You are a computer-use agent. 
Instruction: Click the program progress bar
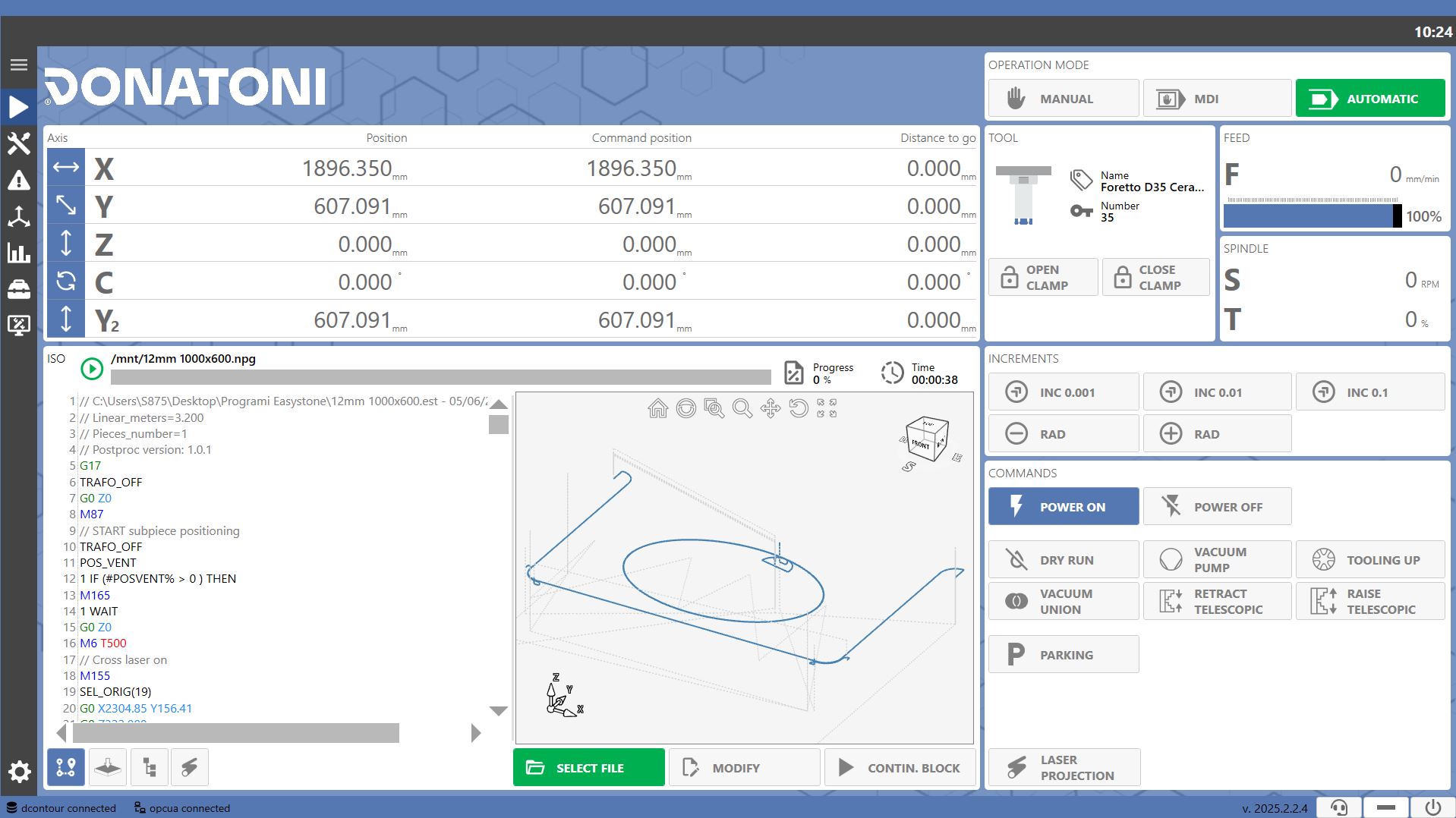pos(440,377)
